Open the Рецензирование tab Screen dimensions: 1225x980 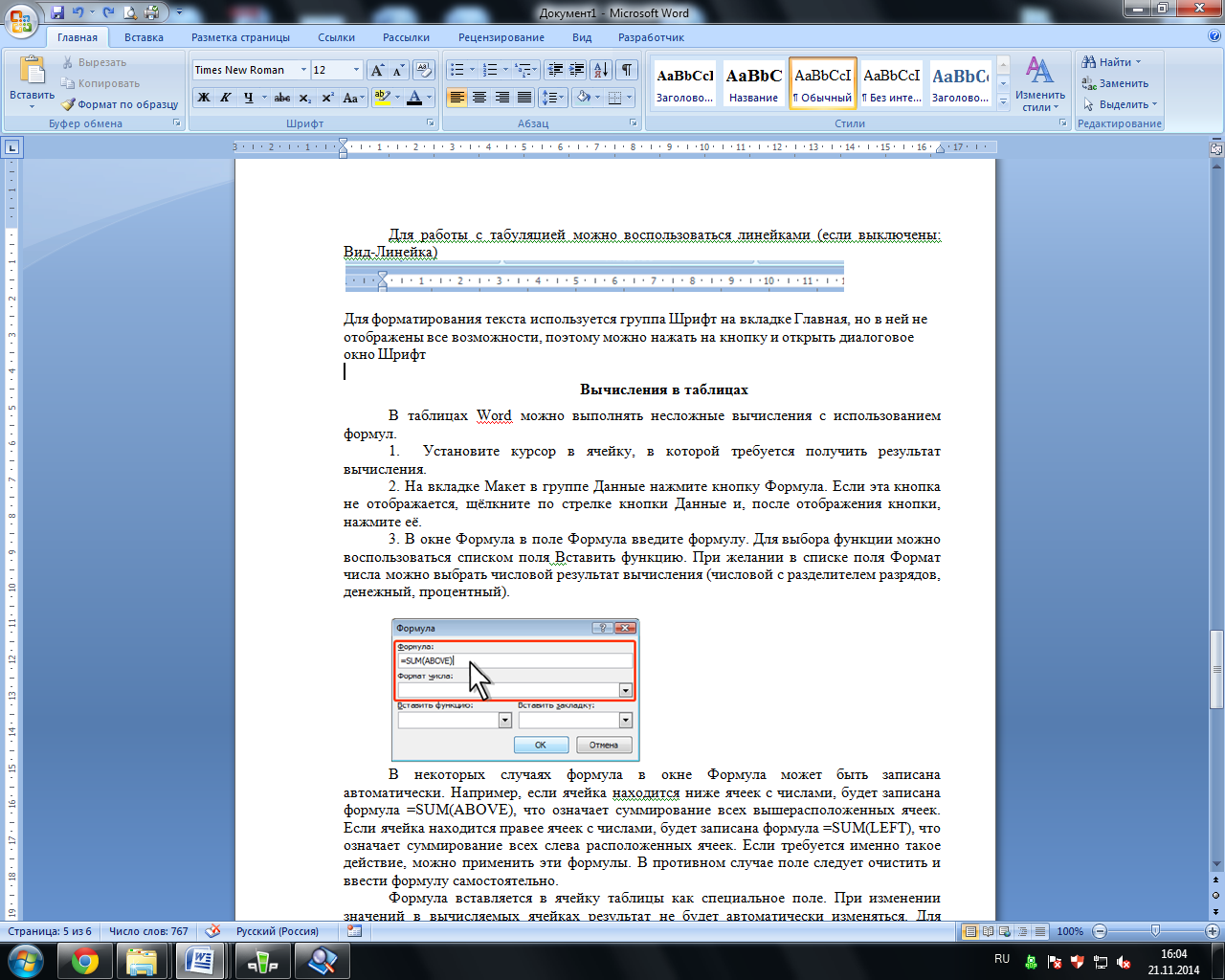coord(501,37)
